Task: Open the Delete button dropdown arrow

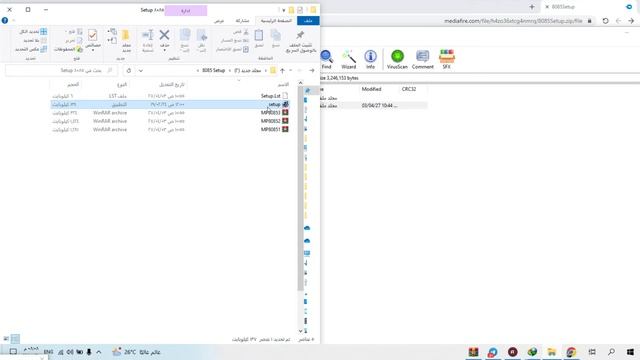Action: coord(164,50)
